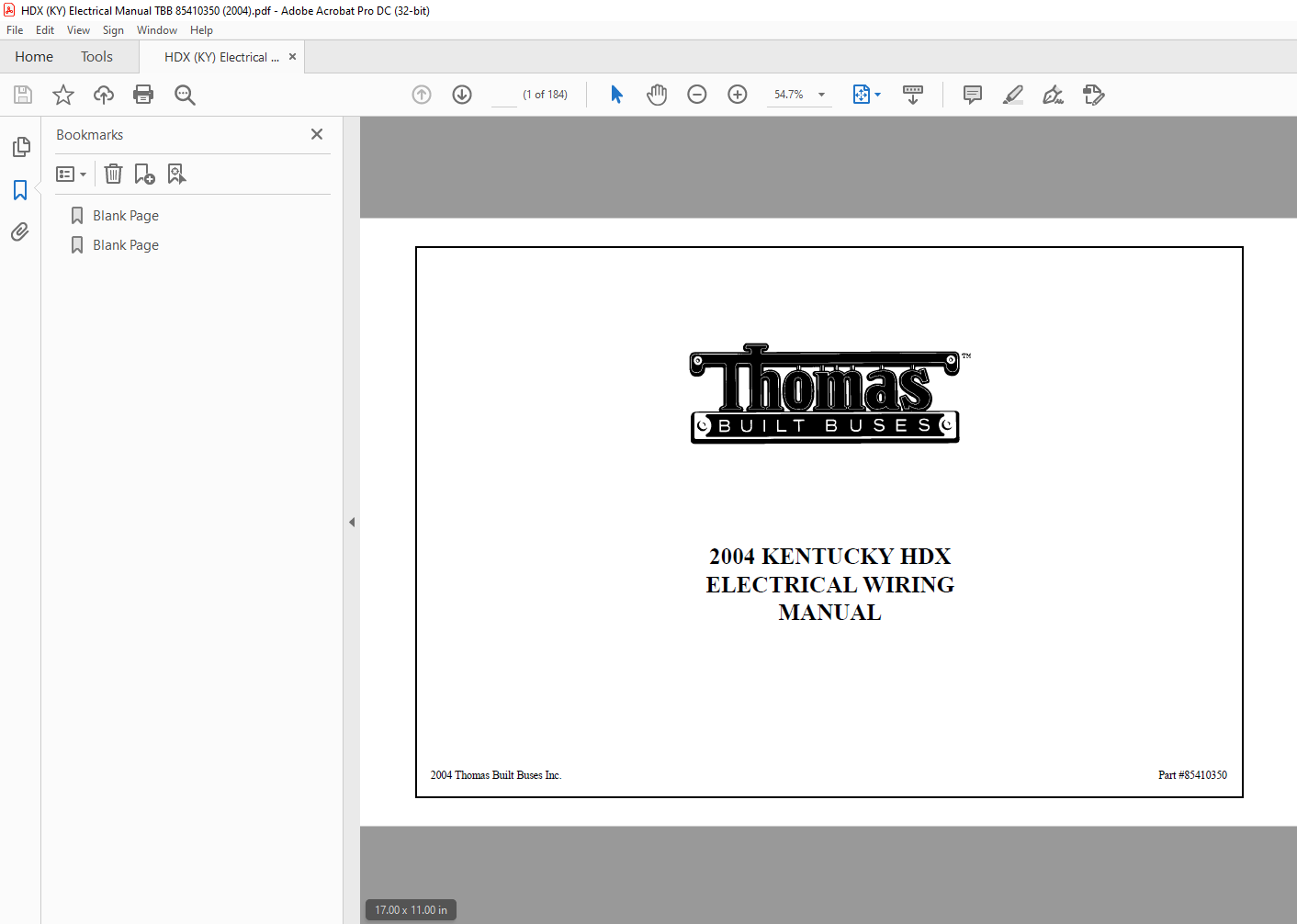
Task: Select the first Blank Page bookmark
Action: [126, 216]
